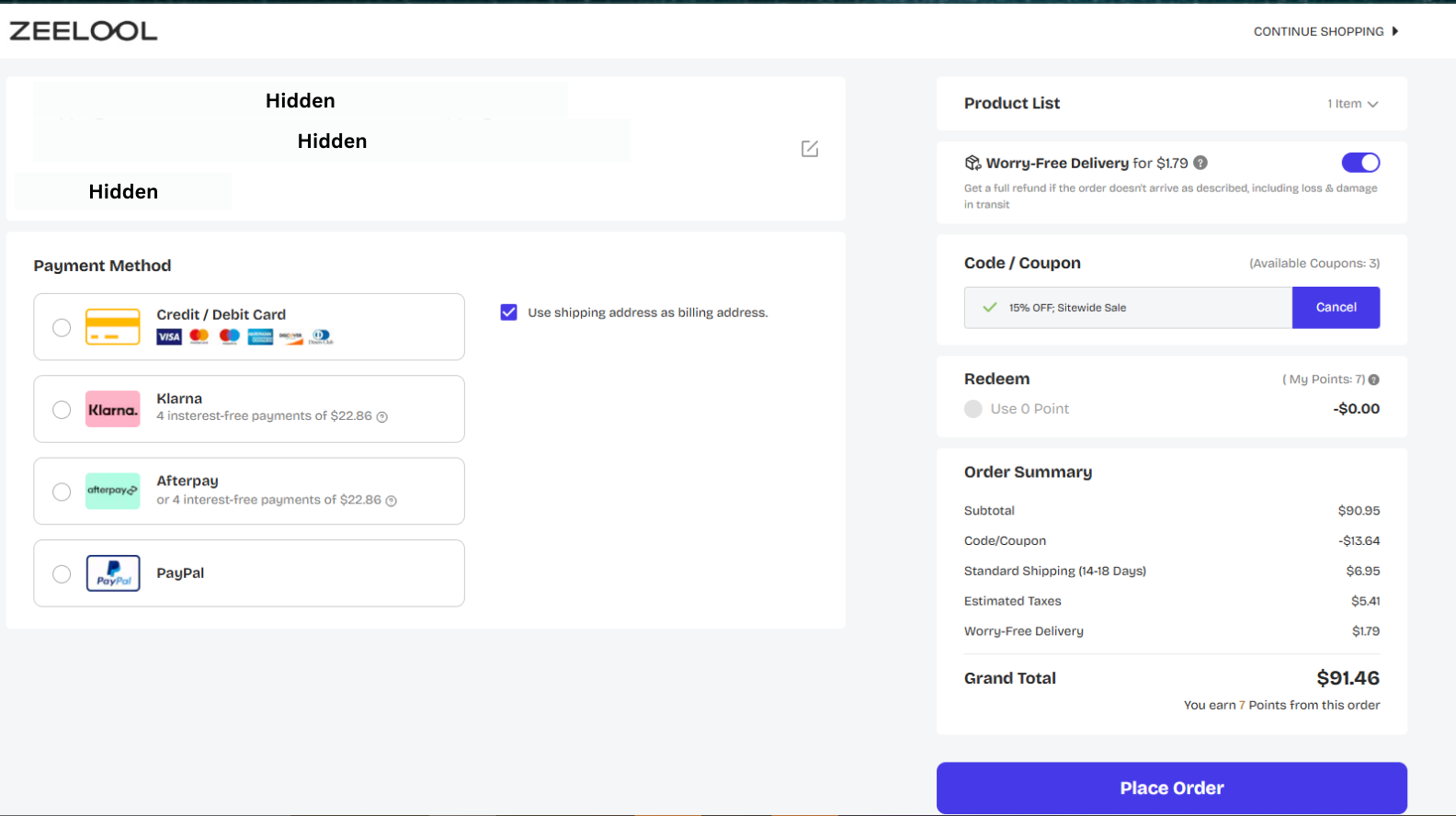Click the Place Order button
Image resolution: width=1456 pixels, height=816 pixels.
[x=1171, y=788]
